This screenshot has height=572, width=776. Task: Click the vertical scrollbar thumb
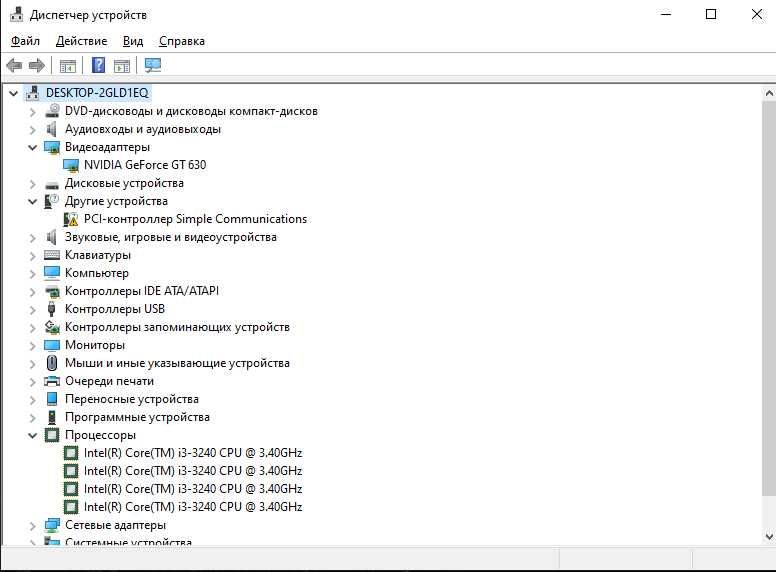tap(769, 298)
